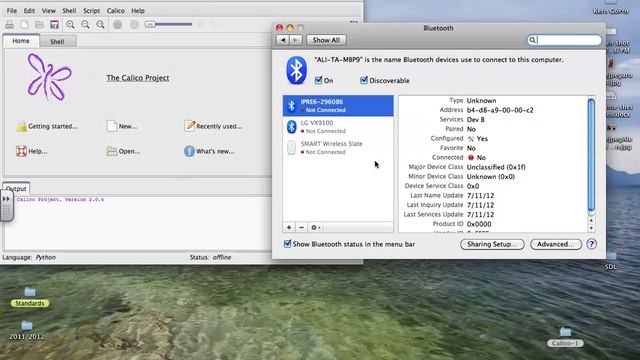Select the LG VX9100 device
The width and height of the screenshot is (640, 360).
(338, 127)
